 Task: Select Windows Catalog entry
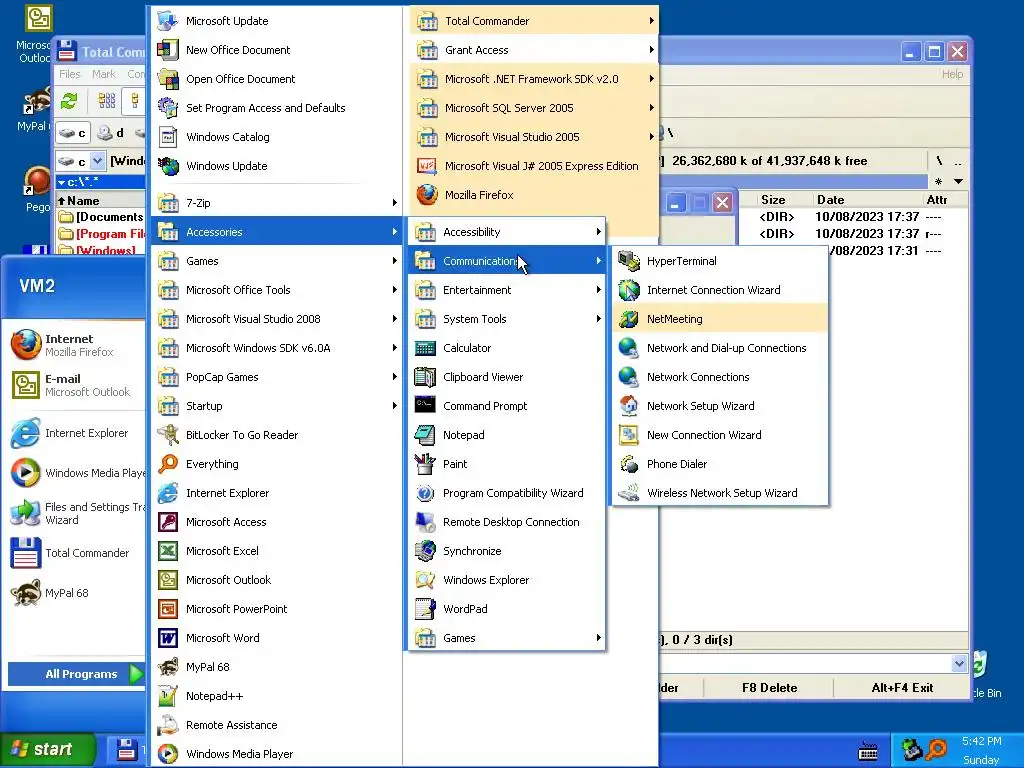pyautogui.click(x=277, y=137)
